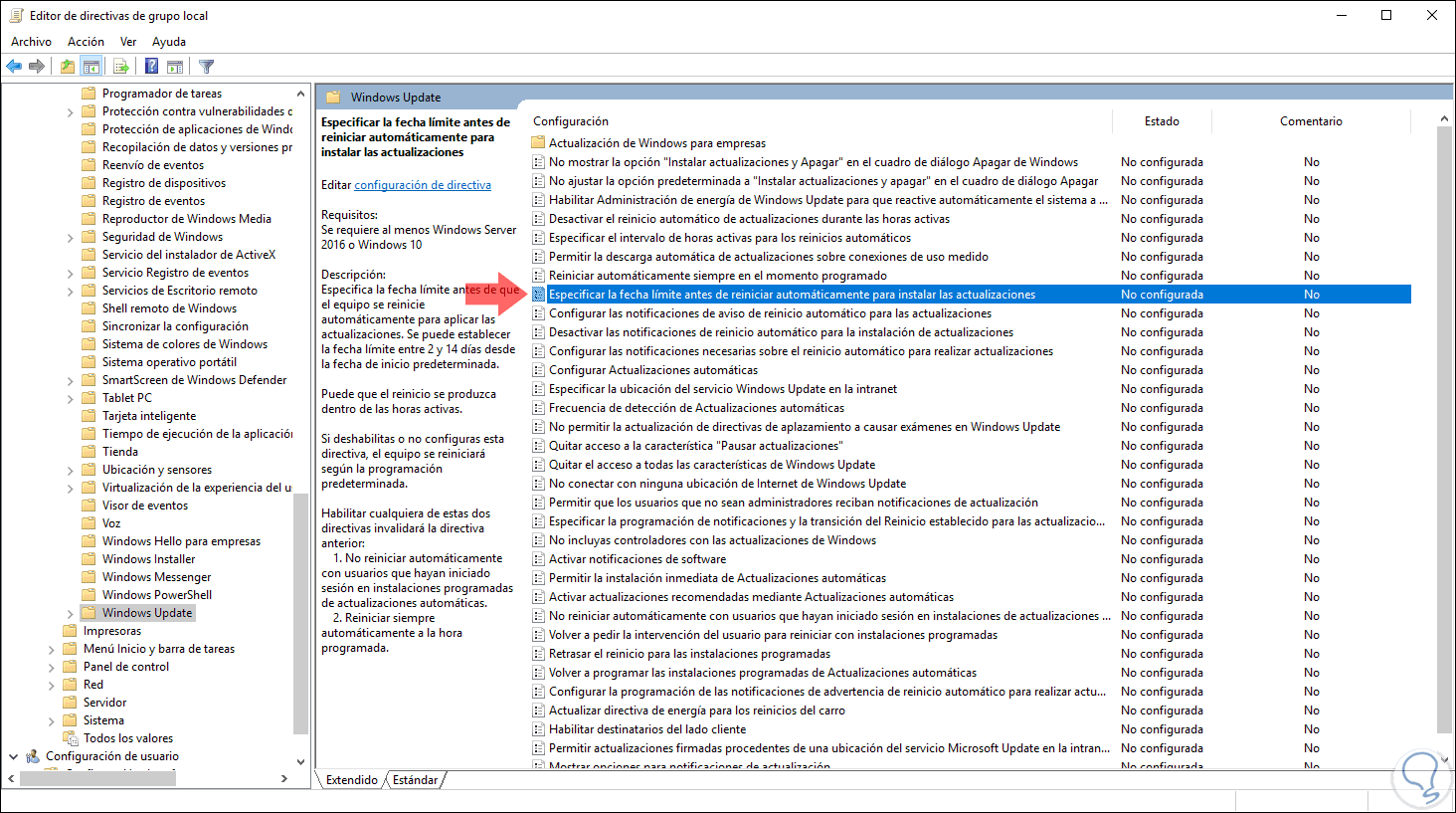Select the Programador de tareas tree item

pos(162,94)
